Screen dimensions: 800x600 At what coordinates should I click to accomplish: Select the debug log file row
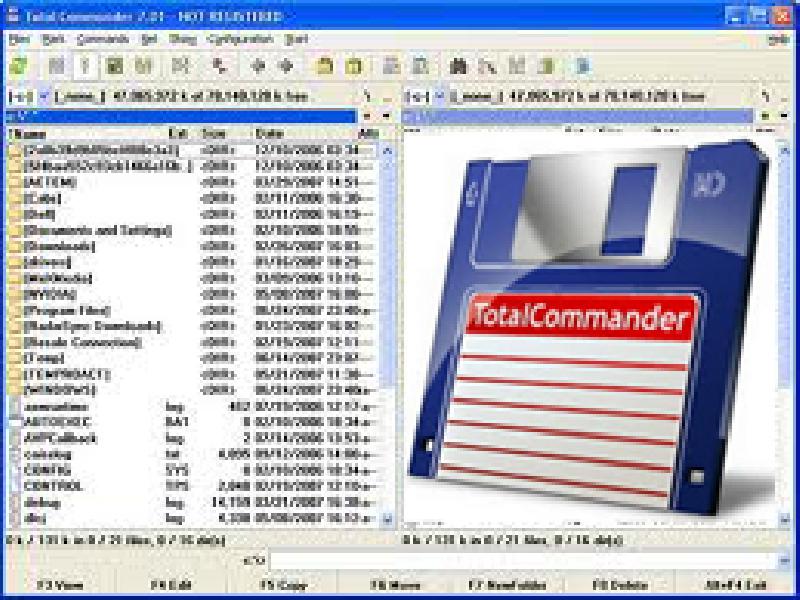[193, 503]
